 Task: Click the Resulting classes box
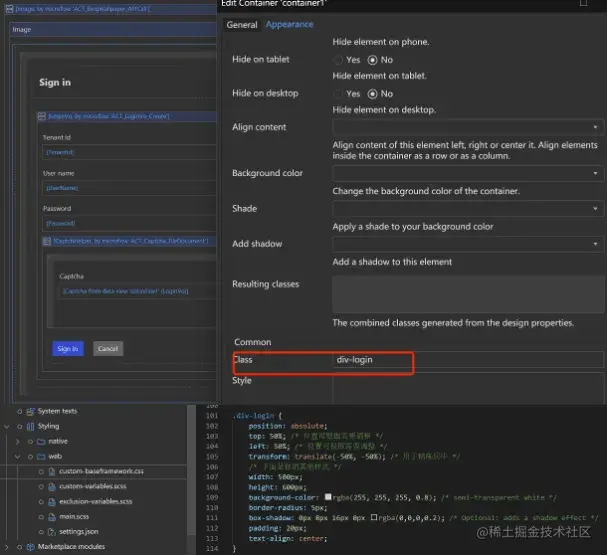(x=468, y=294)
